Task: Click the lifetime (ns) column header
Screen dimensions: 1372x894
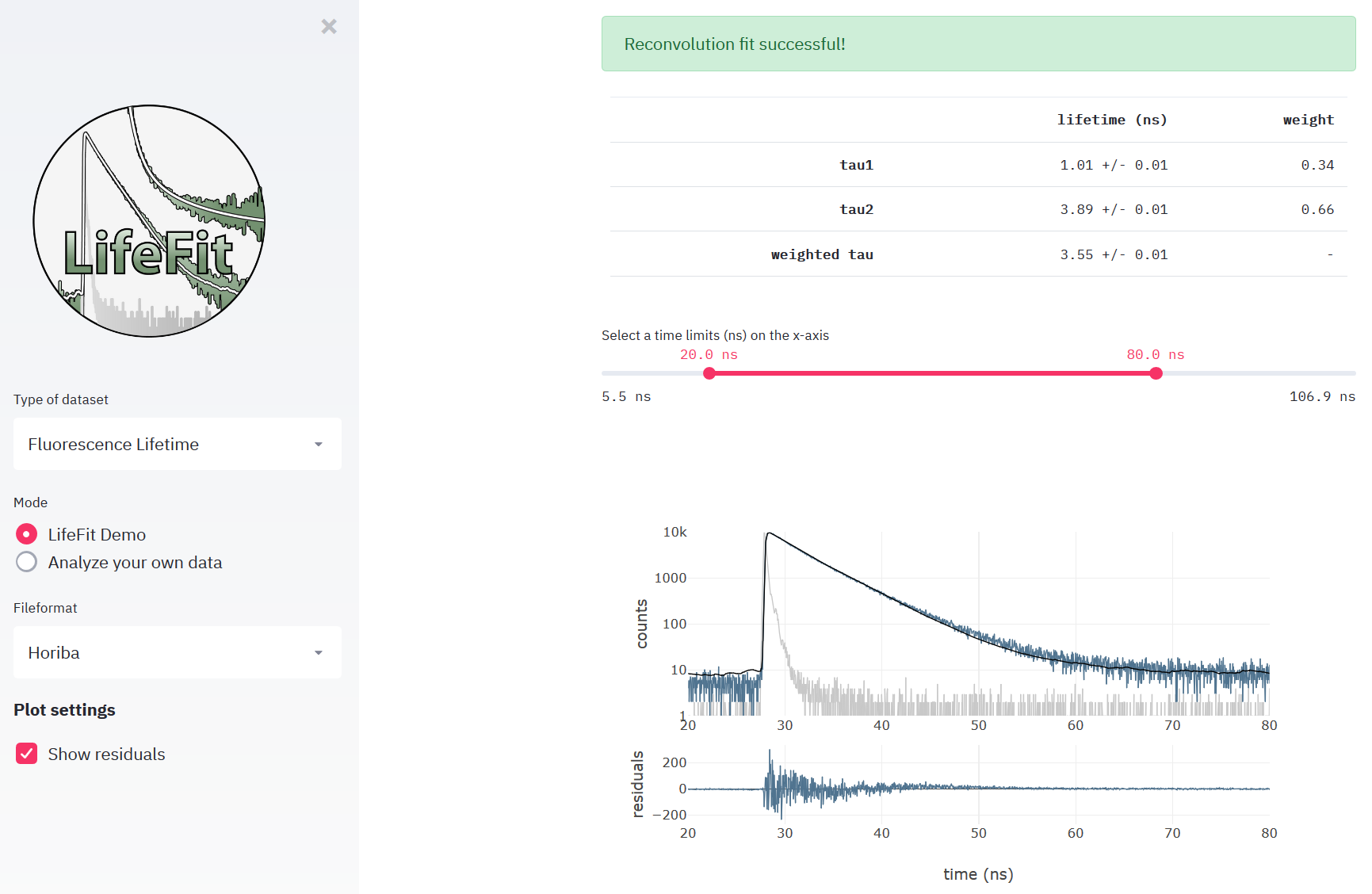Action: 1111,120
